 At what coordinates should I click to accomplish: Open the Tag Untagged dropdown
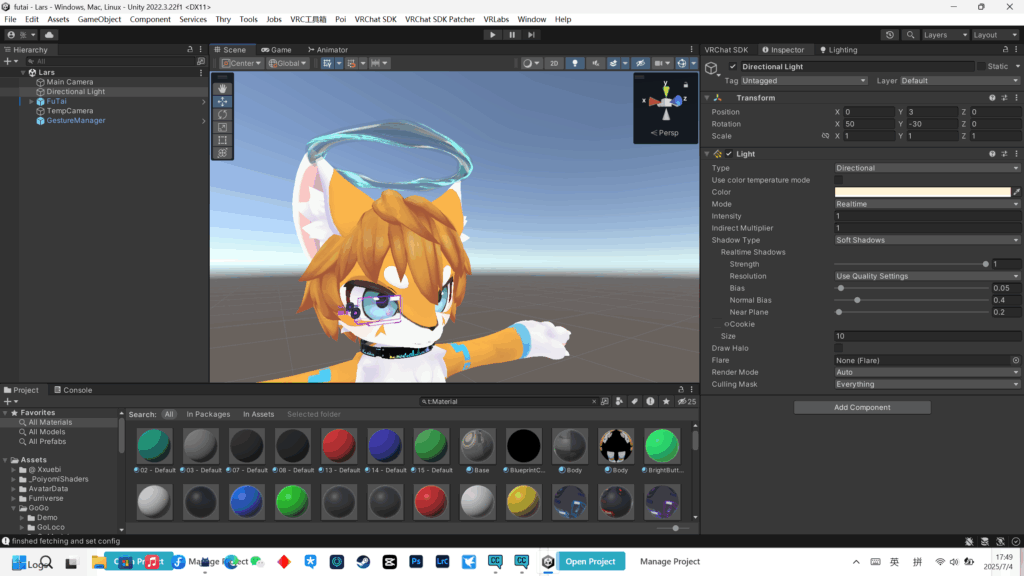pyautogui.click(x=804, y=81)
